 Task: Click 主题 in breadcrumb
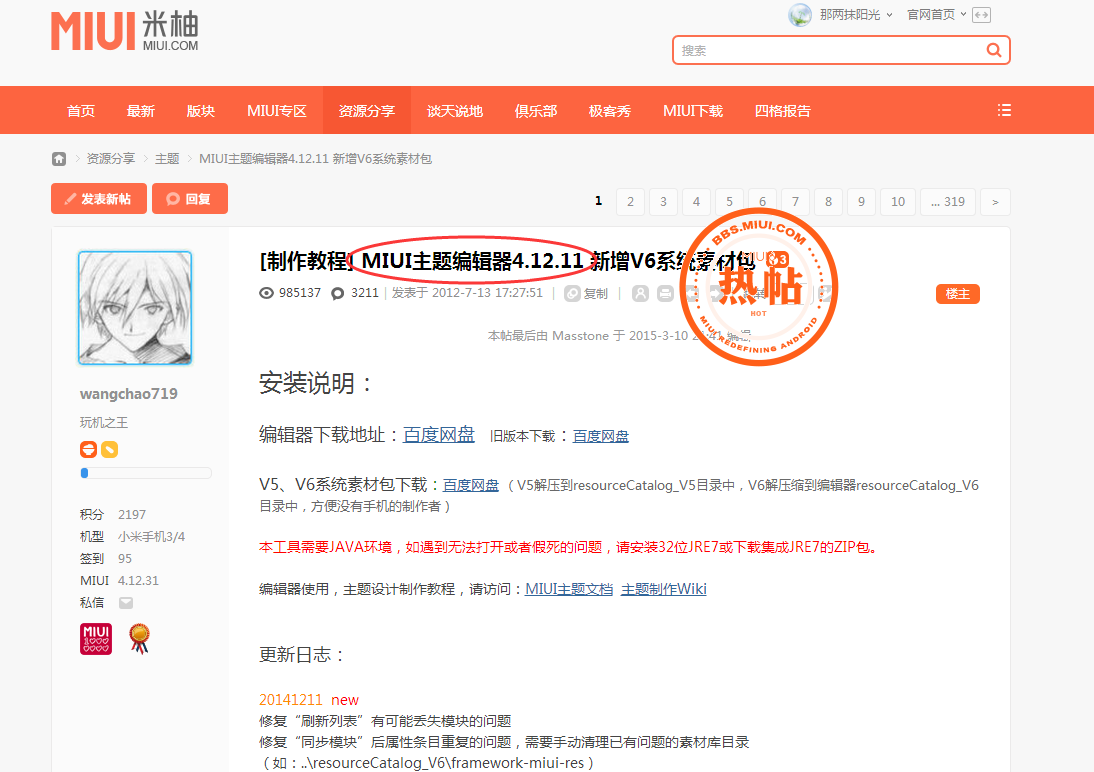coord(167,158)
